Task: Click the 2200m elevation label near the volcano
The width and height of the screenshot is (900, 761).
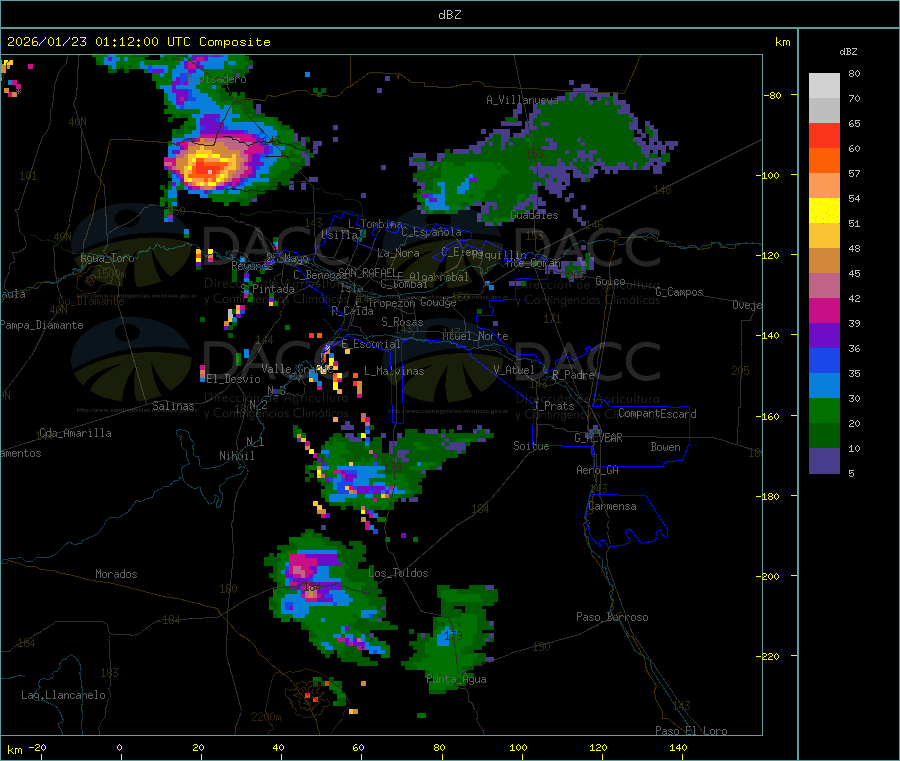Action: pos(266,717)
